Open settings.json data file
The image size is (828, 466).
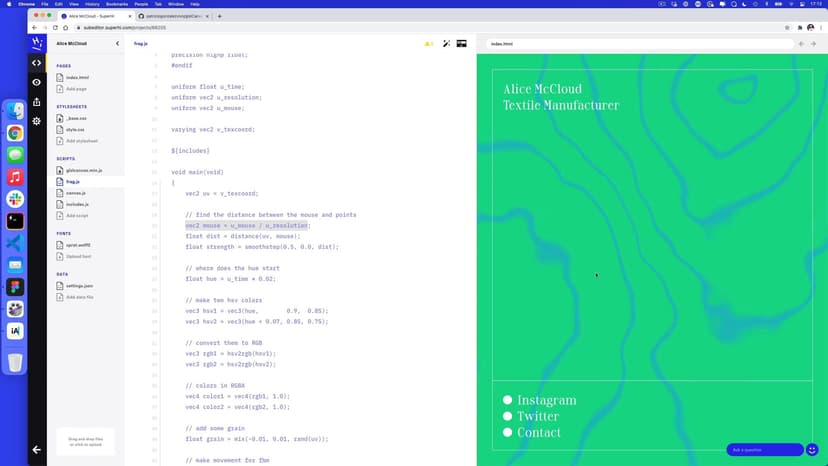80,286
